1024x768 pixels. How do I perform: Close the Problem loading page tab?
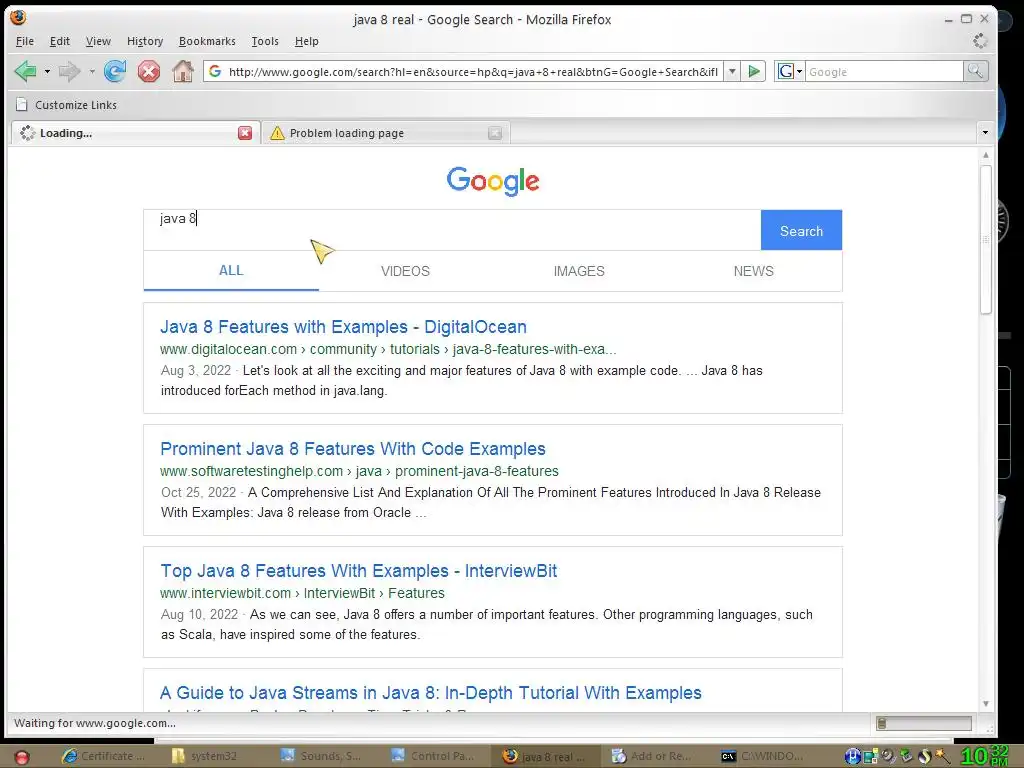[x=495, y=133]
